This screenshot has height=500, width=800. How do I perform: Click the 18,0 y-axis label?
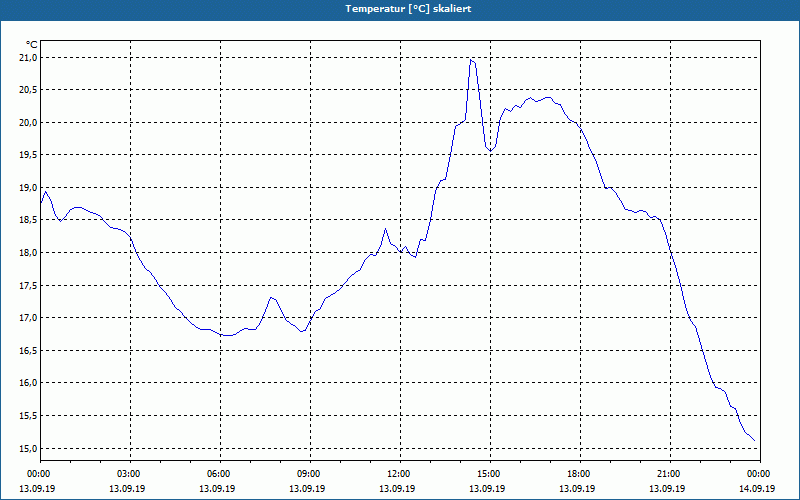click(x=28, y=253)
